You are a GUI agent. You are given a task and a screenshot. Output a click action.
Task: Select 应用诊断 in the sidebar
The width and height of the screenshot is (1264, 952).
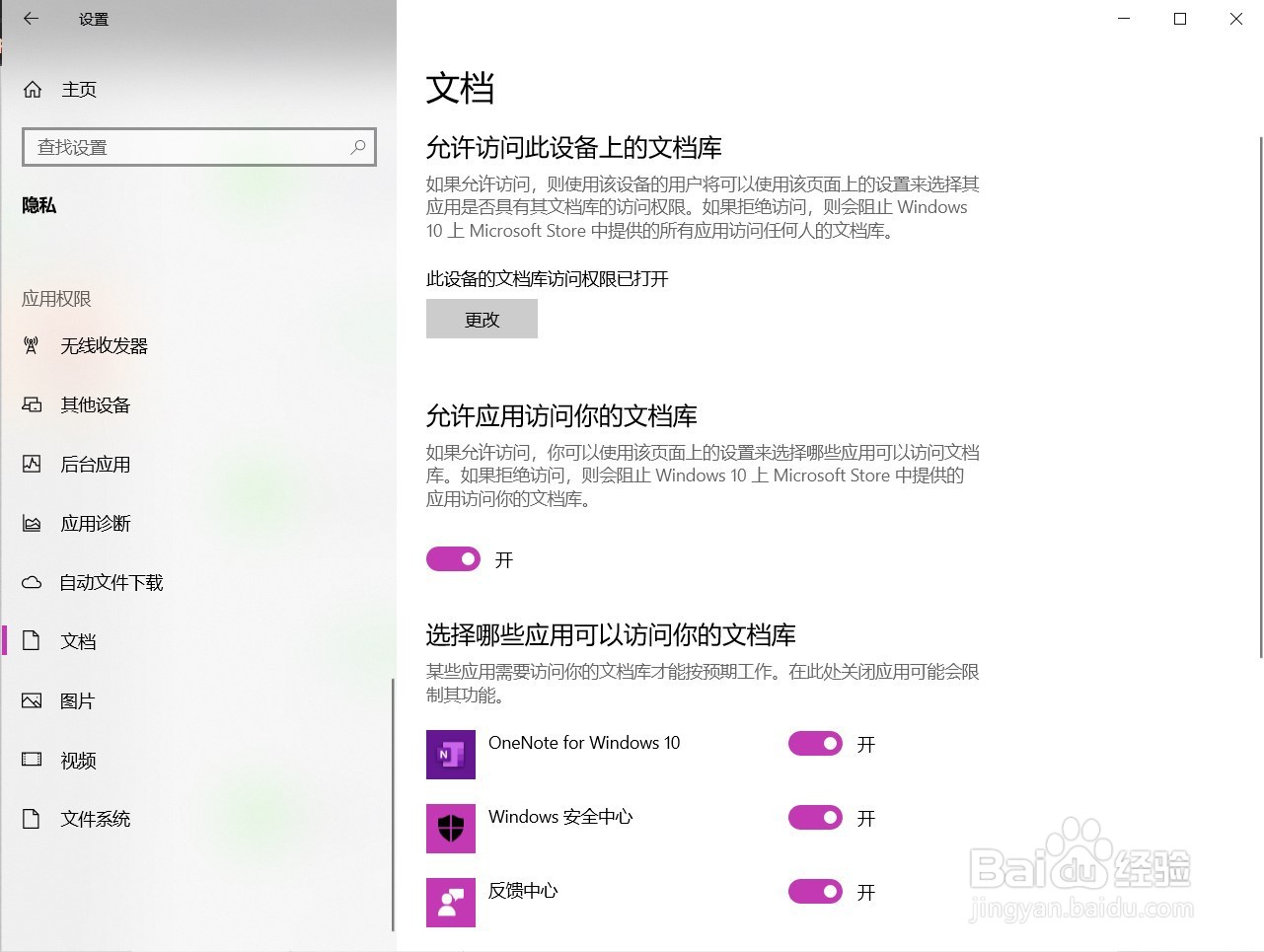197,524
